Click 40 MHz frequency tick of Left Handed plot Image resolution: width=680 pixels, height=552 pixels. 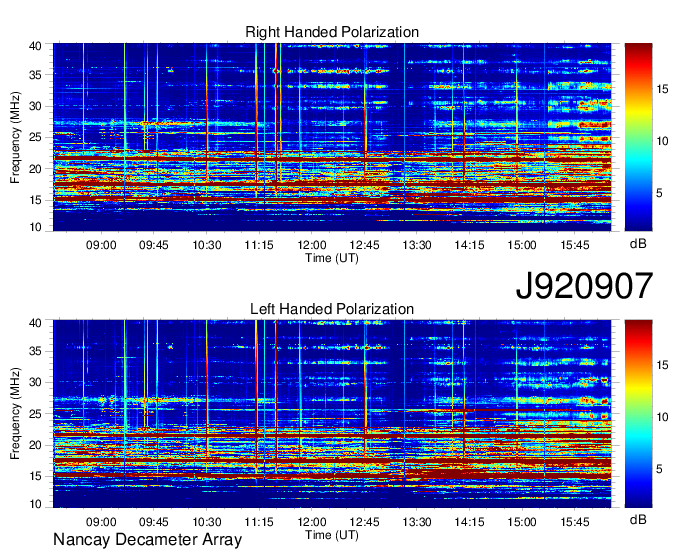coord(35,323)
